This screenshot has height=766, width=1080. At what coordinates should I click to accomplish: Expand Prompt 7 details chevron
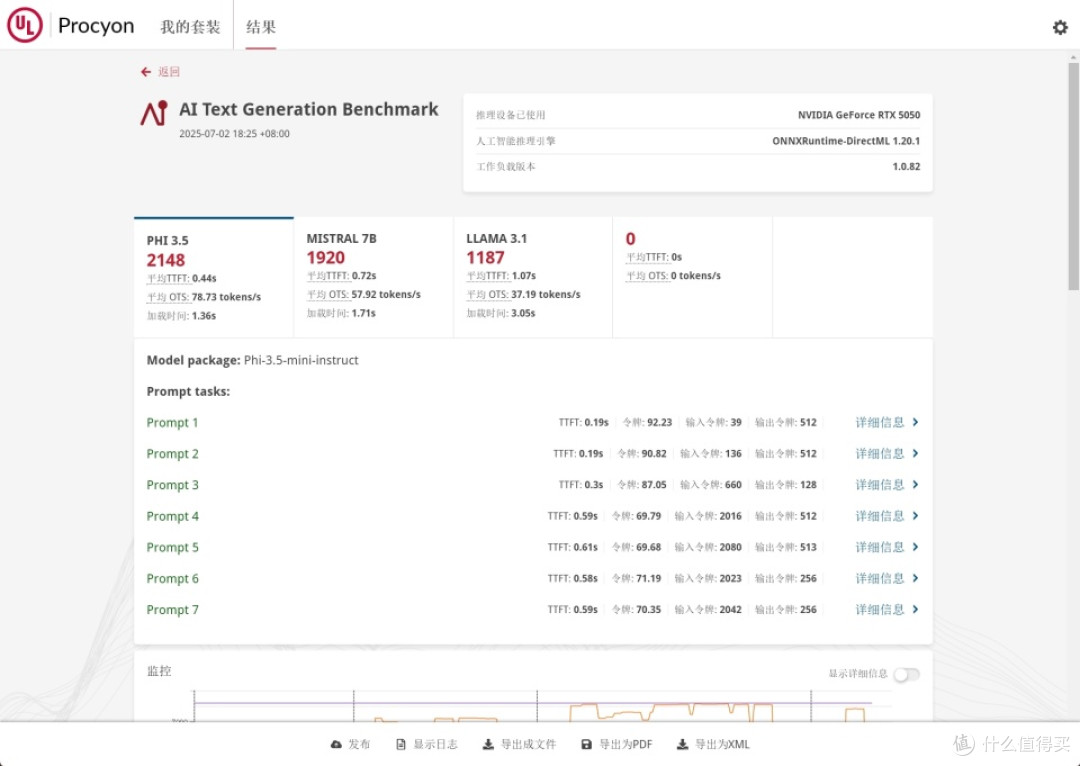click(915, 609)
